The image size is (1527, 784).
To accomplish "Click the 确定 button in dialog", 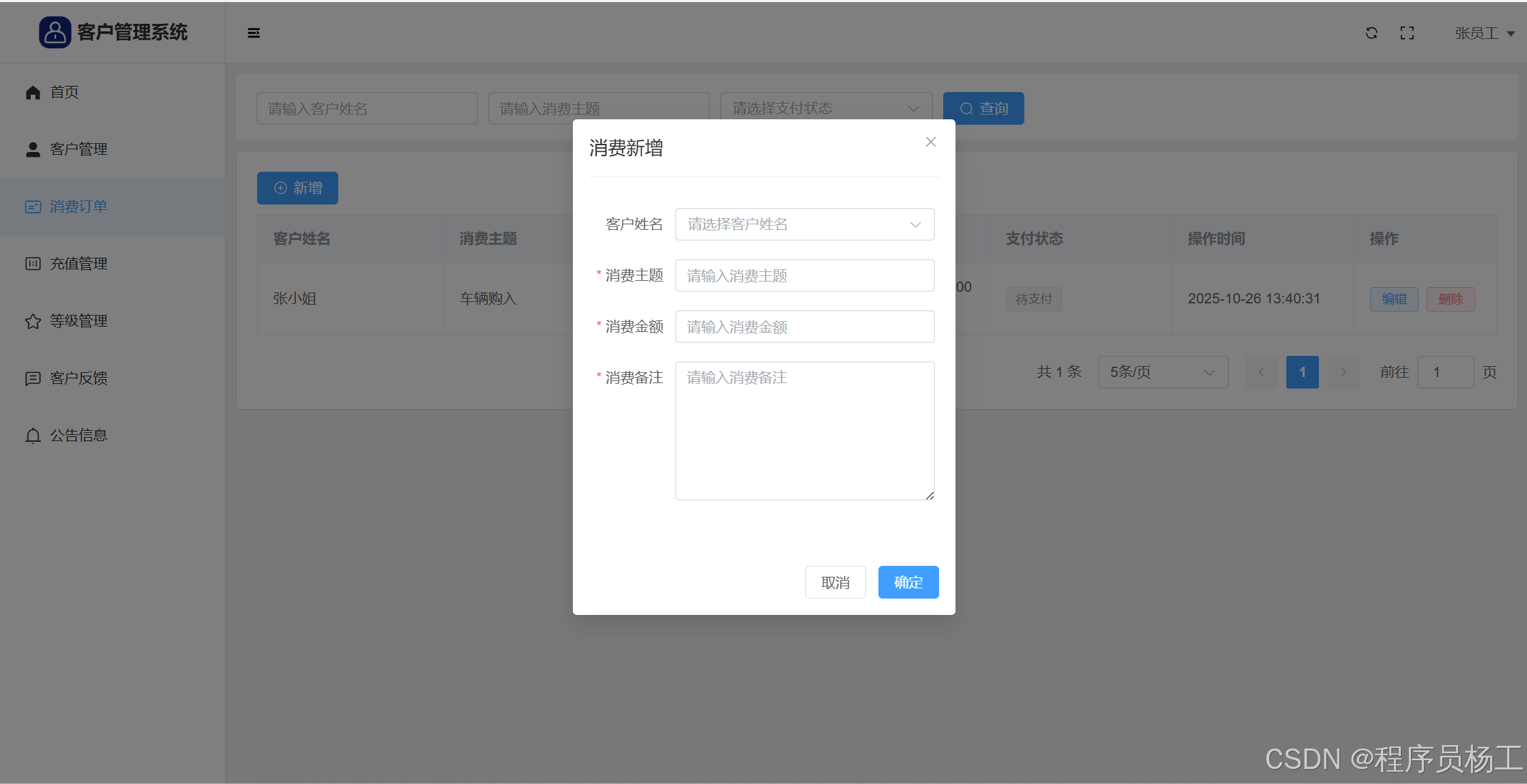I will click(908, 582).
